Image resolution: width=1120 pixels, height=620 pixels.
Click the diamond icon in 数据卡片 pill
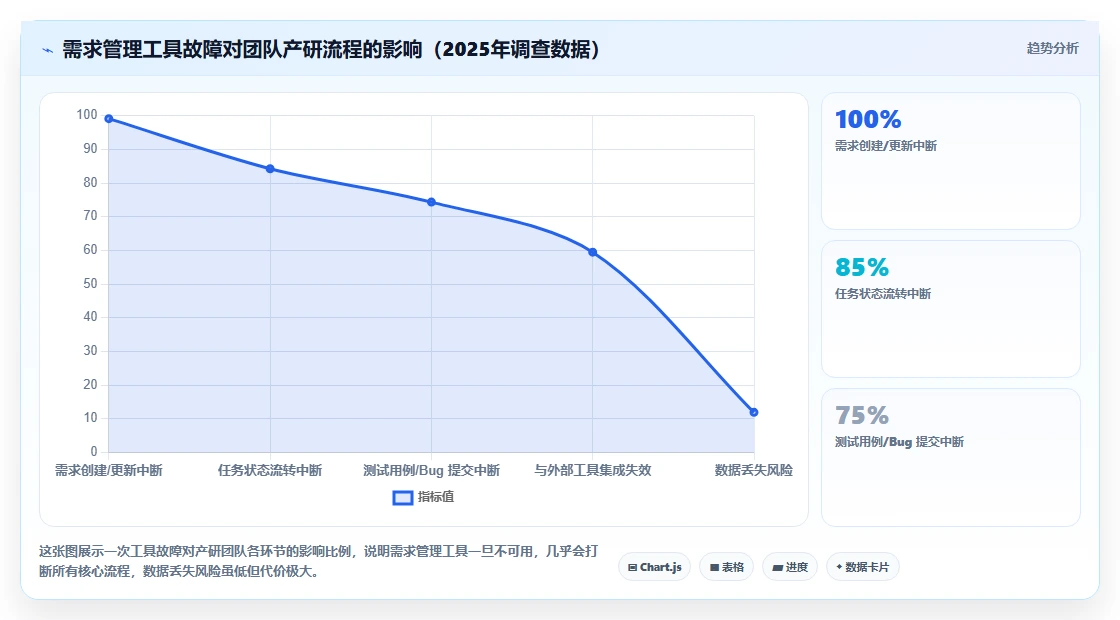(x=839, y=567)
